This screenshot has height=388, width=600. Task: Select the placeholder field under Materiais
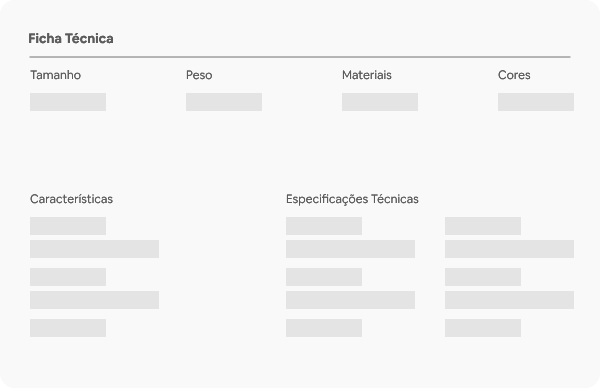[x=380, y=102]
